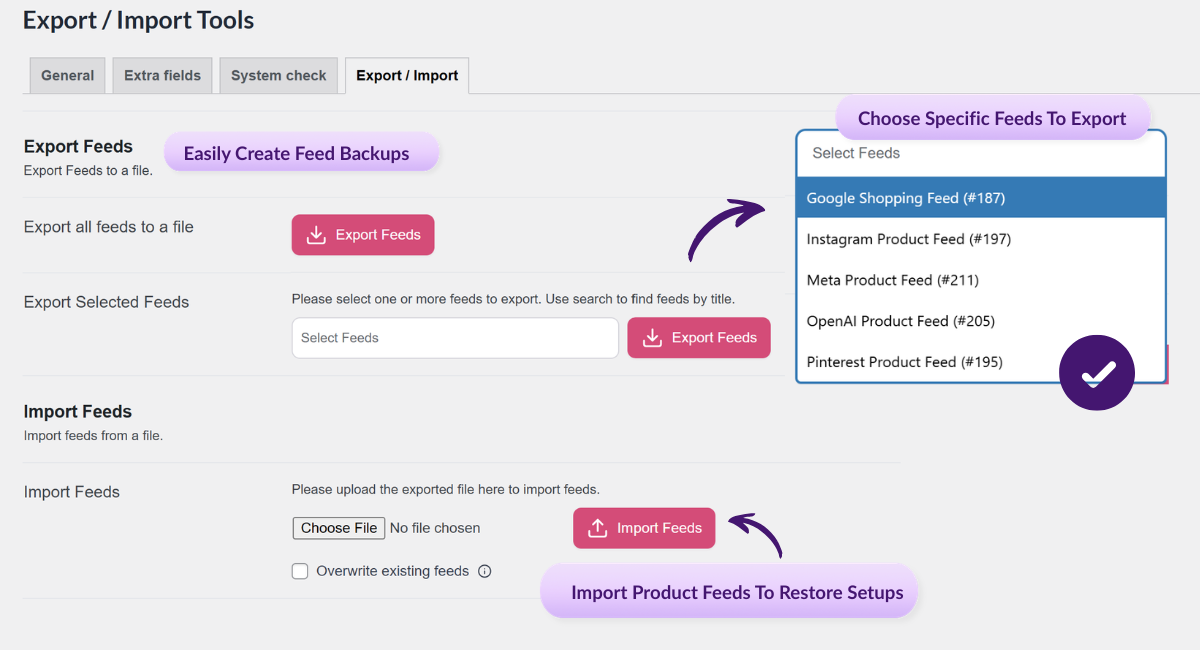The width and height of the screenshot is (1200, 650).
Task: Switch to the General tab
Action: [67, 75]
